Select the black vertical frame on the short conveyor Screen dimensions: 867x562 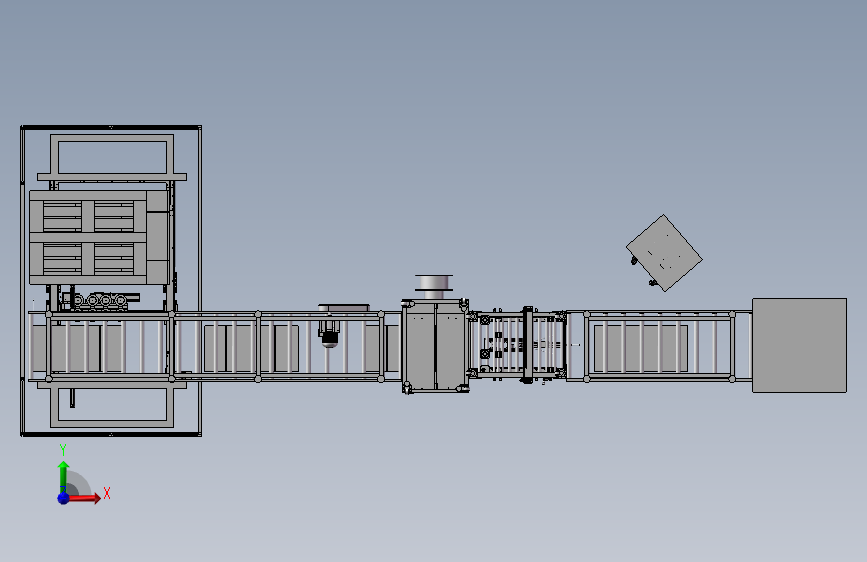[x=527, y=345]
